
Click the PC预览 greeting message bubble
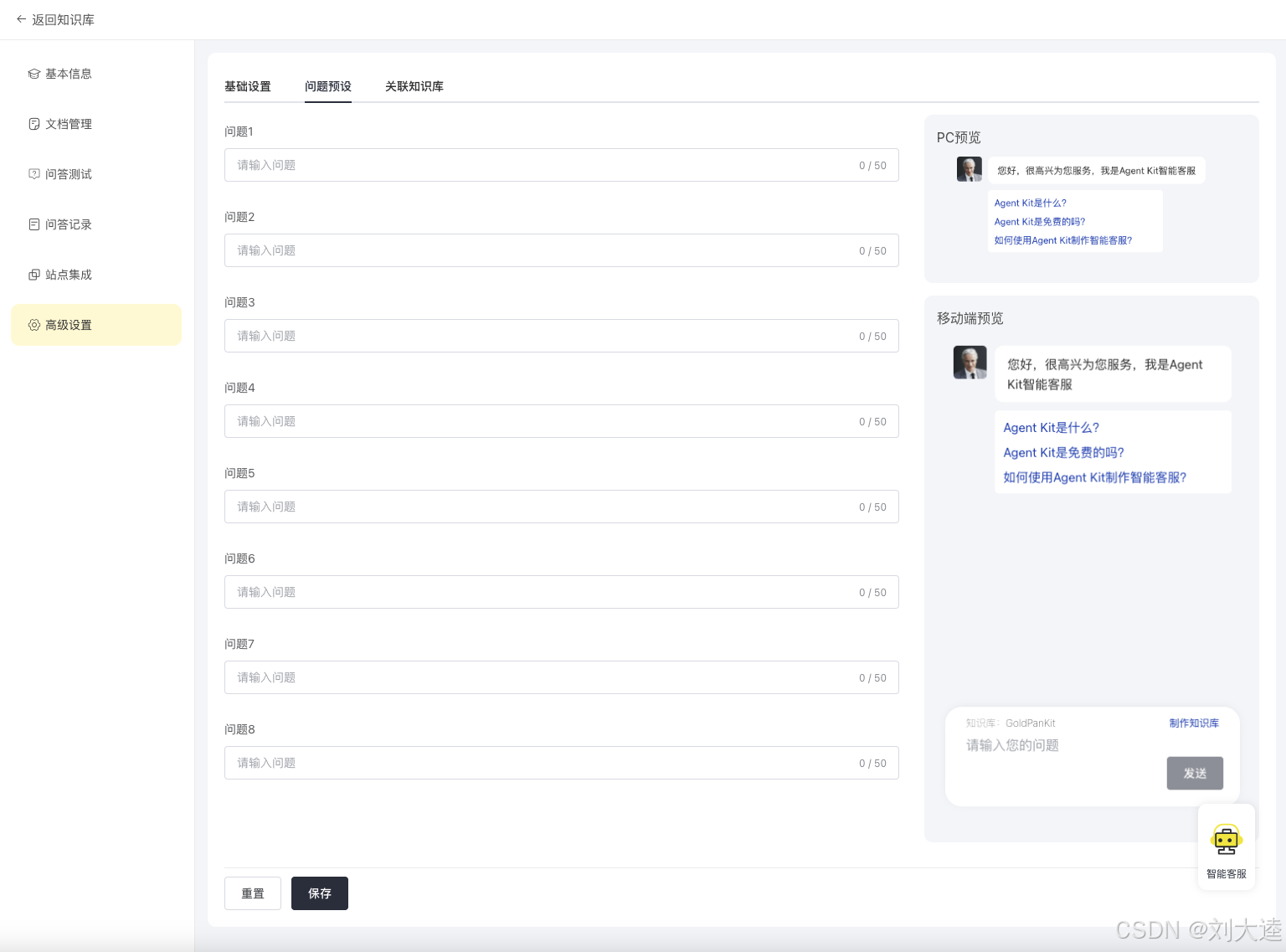tap(1097, 170)
